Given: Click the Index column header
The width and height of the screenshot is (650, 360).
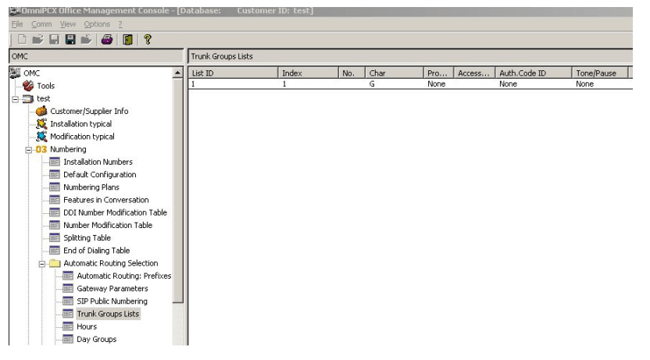Looking at the screenshot, I should 308,73.
